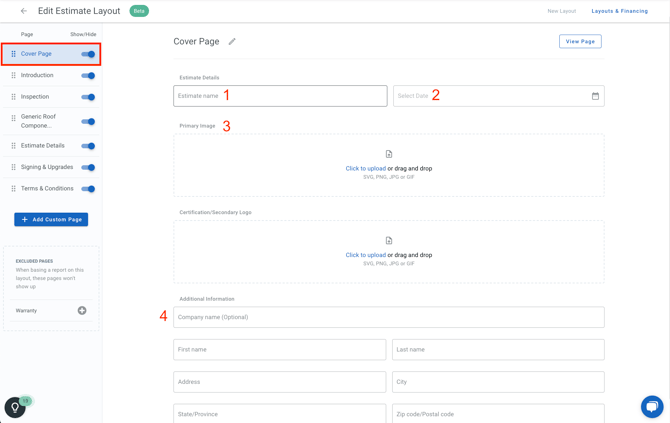The width and height of the screenshot is (670, 423).
Task: Click the pencil icon beside Cover Page
Action: point(232,42)
